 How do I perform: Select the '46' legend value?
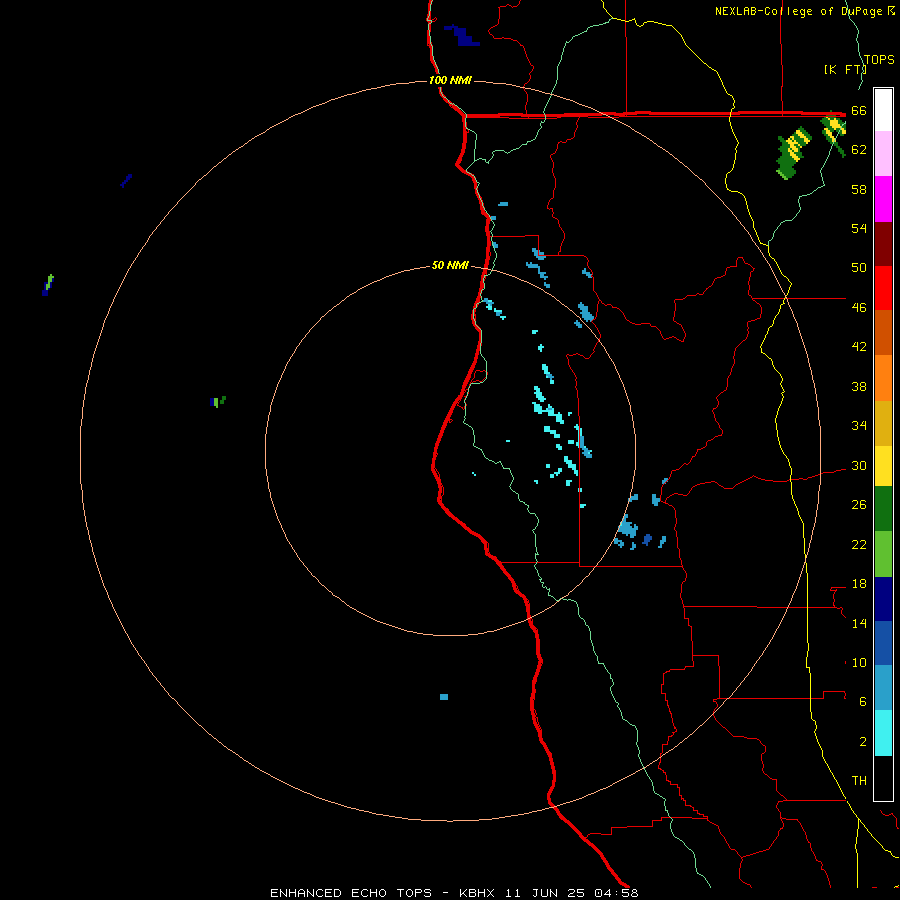pos(859,308)
